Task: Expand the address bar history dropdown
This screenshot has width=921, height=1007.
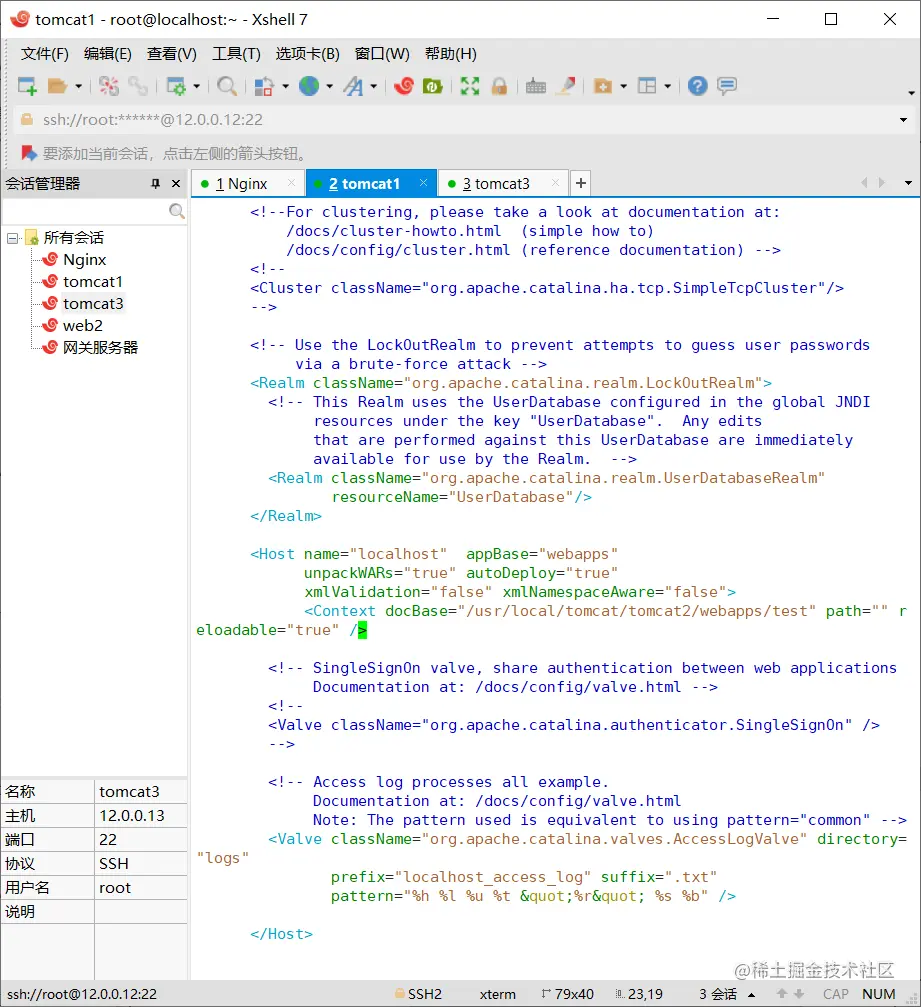Action: [903, 120]
